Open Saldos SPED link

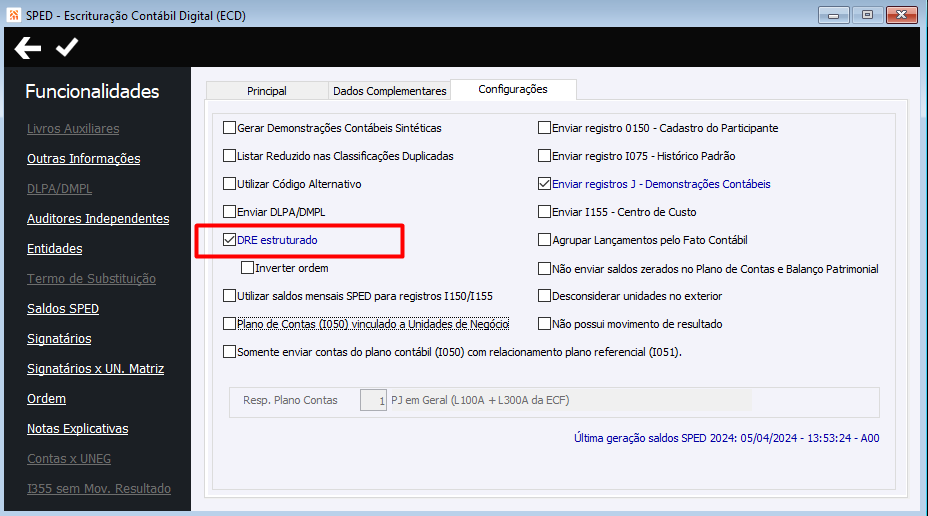[x=63, y=309]
